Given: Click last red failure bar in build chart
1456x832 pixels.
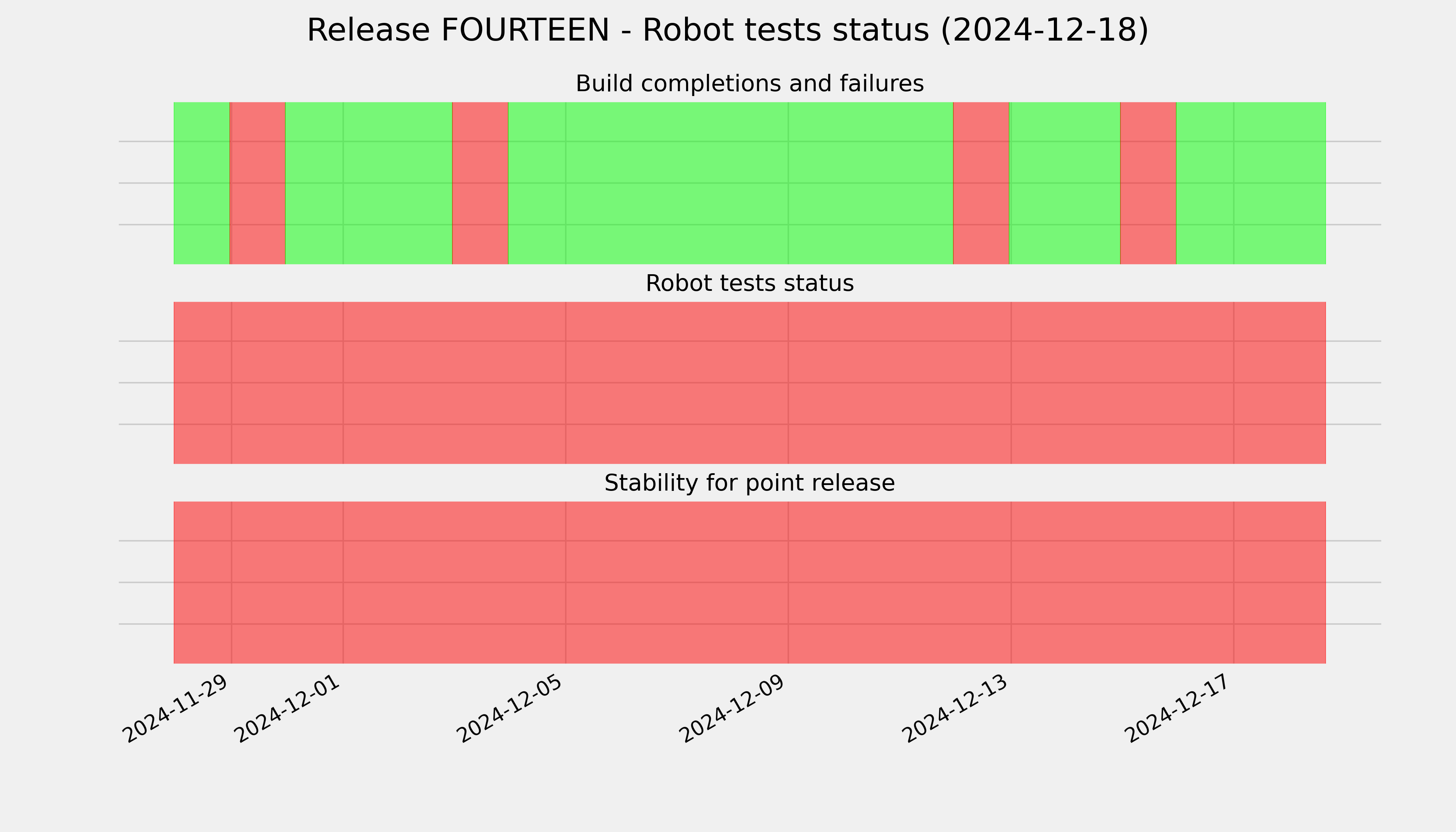Looking at the screenshot, I should 1148,183.
